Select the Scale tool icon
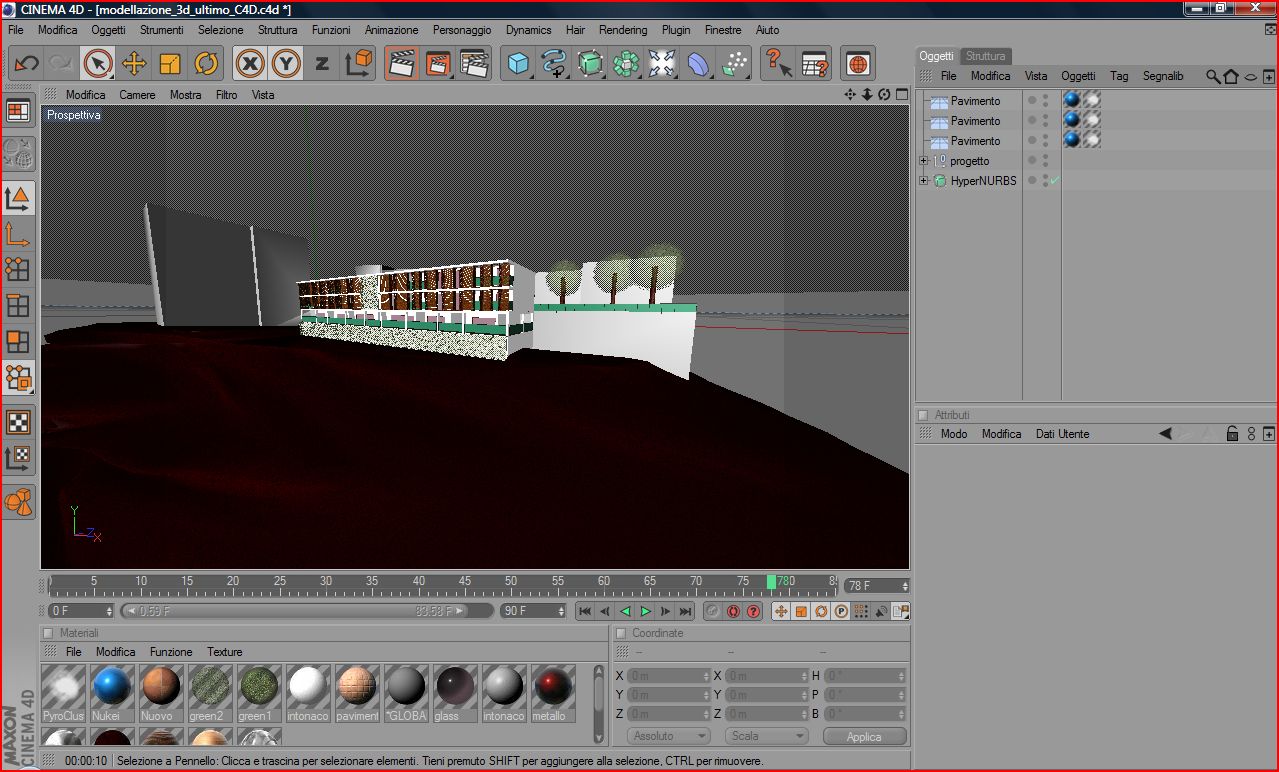1279x772 pixels. pos(170,64)
